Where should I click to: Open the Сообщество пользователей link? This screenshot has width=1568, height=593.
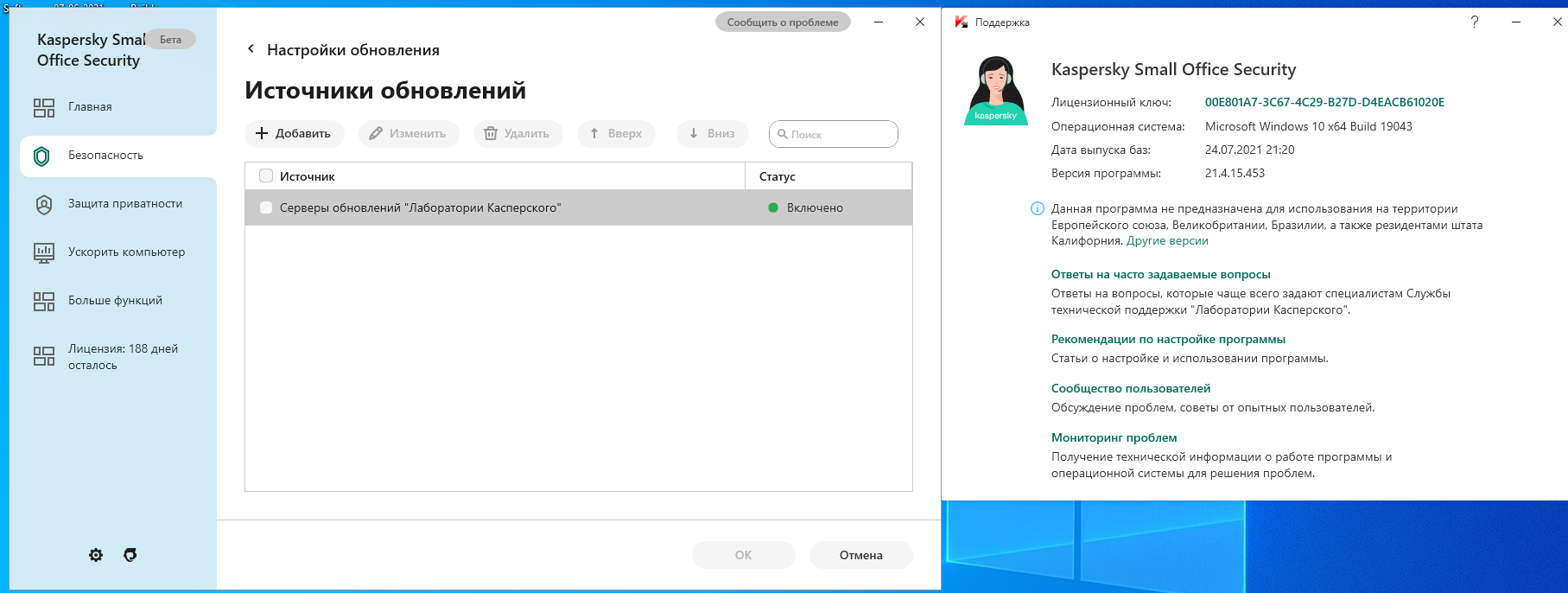coord(1131,389)
